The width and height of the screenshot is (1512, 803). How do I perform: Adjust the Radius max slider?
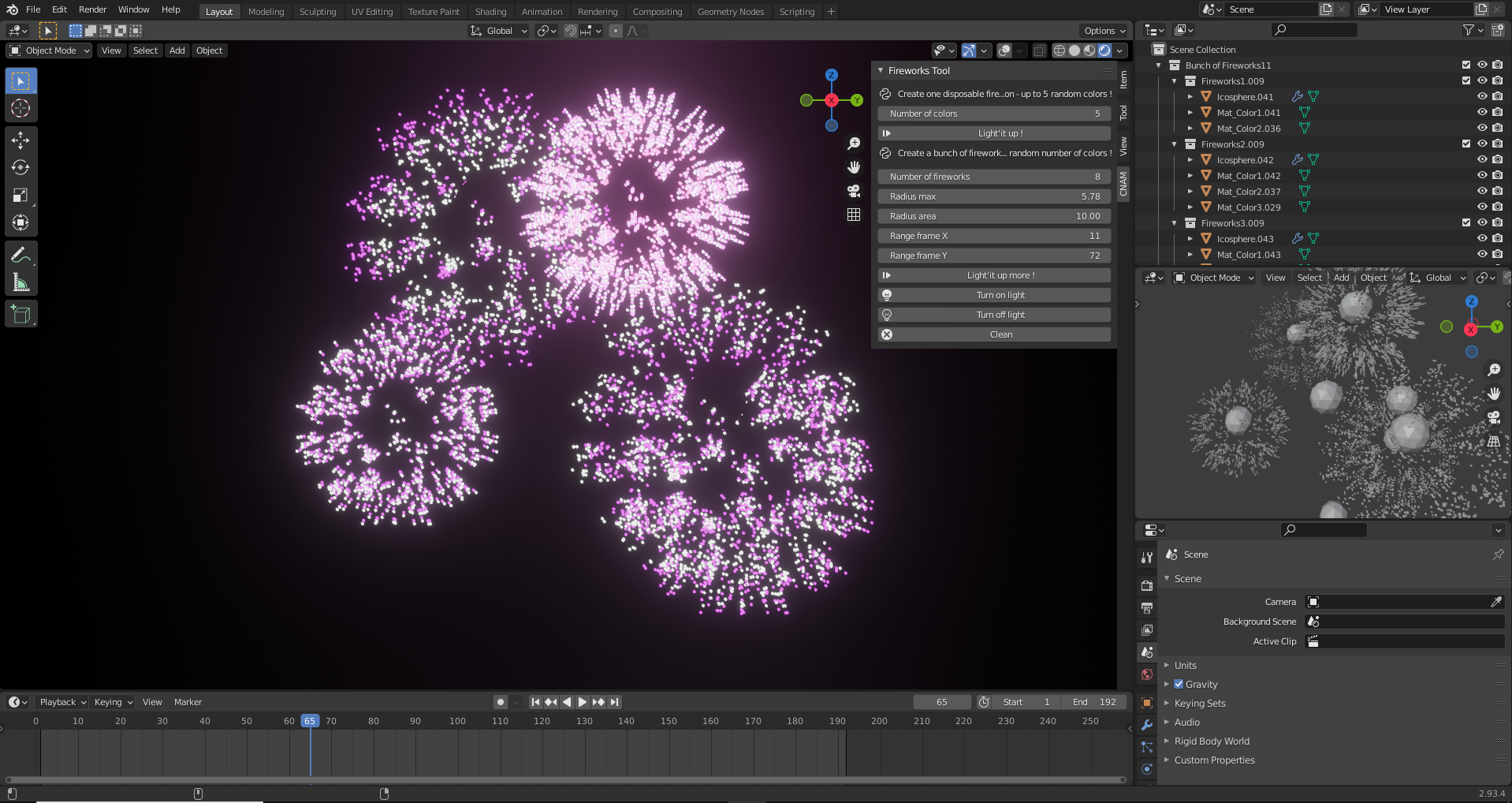[994, 196]
